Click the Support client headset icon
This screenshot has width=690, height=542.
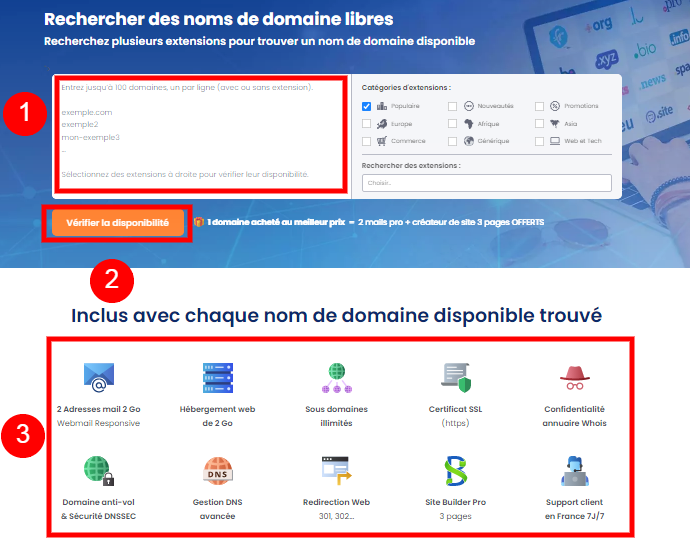(575, 471)
